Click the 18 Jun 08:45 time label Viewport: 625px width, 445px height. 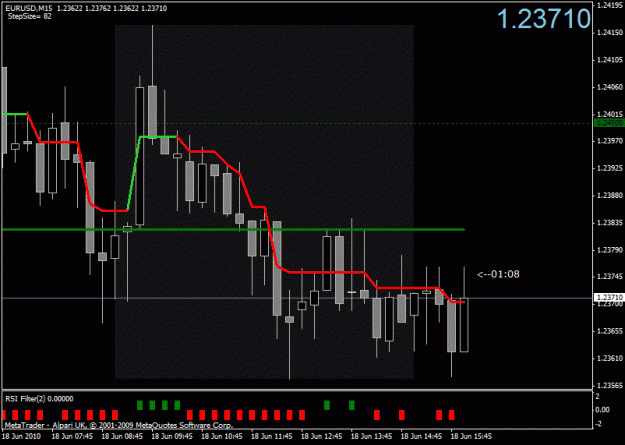click(122, 436)
